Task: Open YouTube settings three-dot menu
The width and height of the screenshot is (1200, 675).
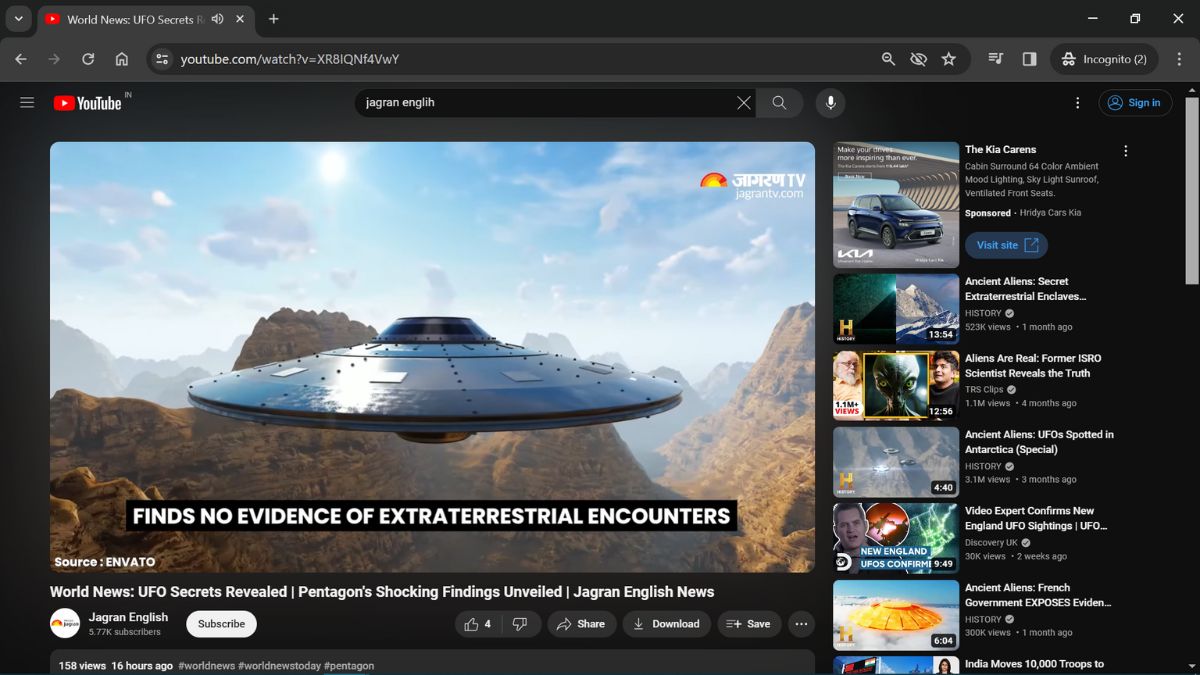Action: (x=1077, y=103)
